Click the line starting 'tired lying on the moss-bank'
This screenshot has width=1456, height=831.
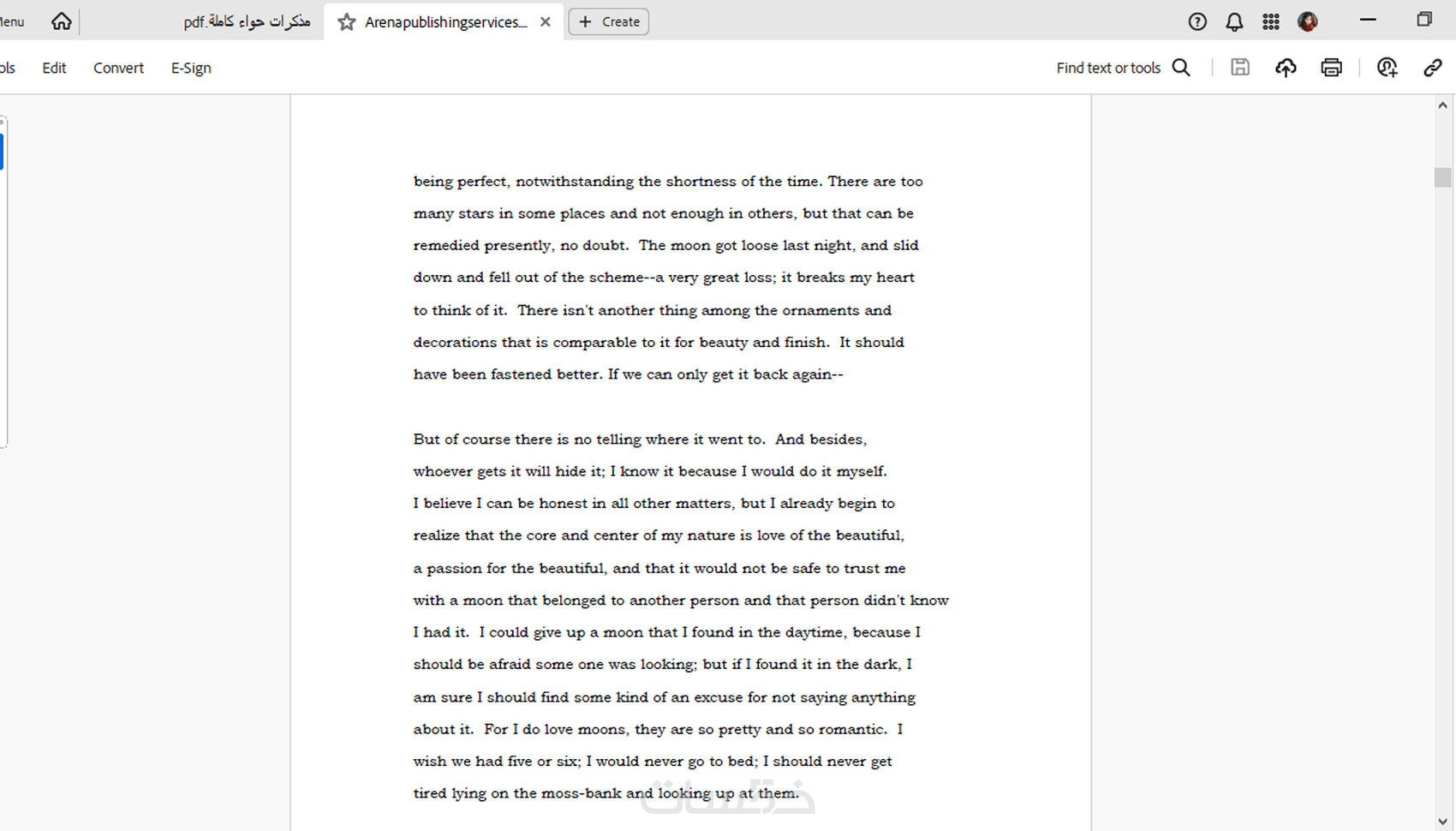606,793
